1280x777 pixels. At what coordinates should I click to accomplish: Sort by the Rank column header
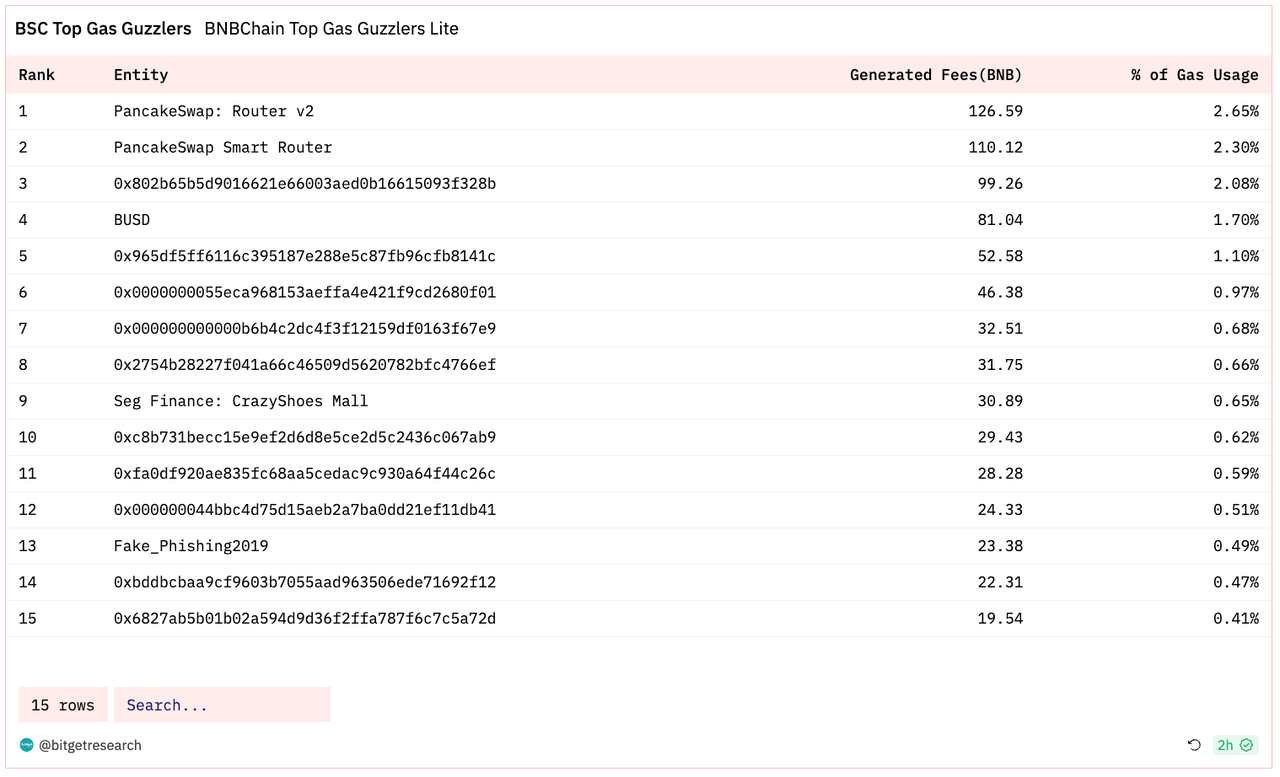pyautogui.click(x=37, y=75)
